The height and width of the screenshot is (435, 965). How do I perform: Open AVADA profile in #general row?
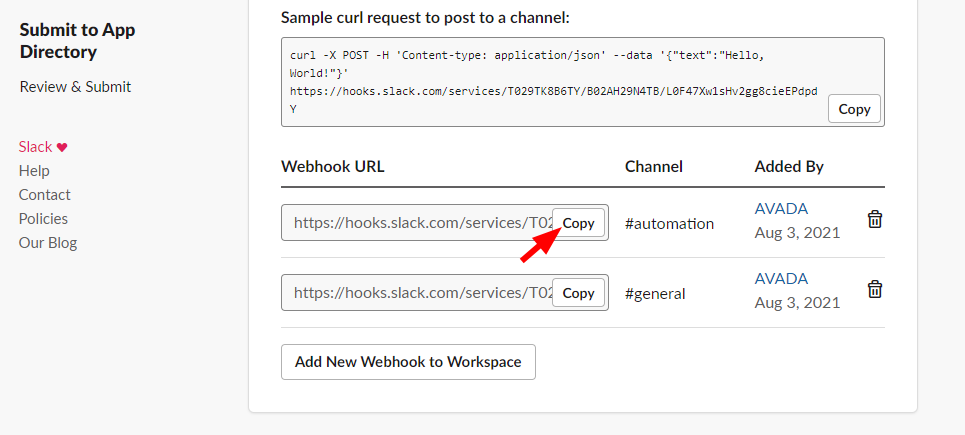pos(781,279)
